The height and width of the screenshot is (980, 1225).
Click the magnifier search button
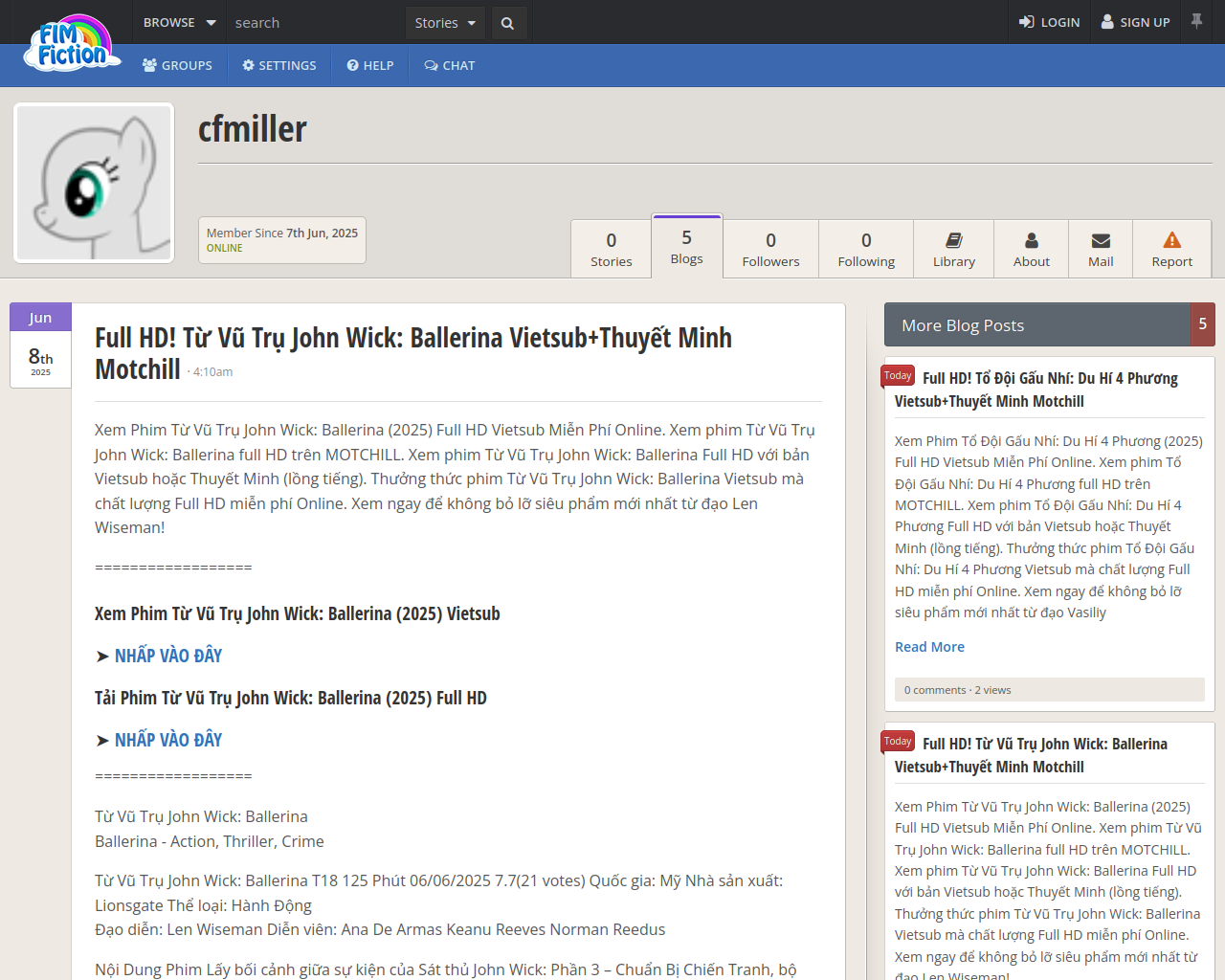pyautogui.click(x=508, y=22)
